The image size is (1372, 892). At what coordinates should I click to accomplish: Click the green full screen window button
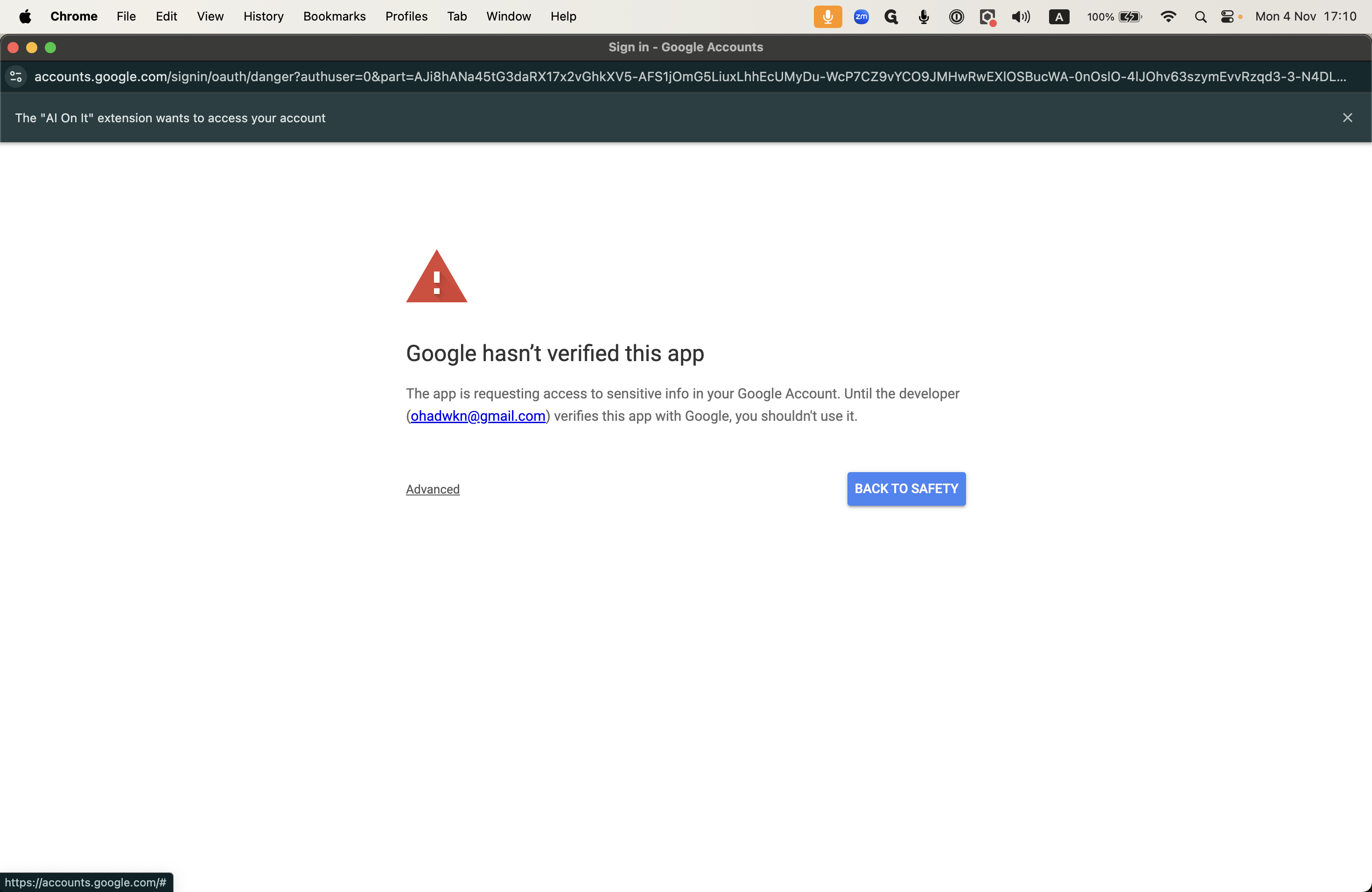50,47
